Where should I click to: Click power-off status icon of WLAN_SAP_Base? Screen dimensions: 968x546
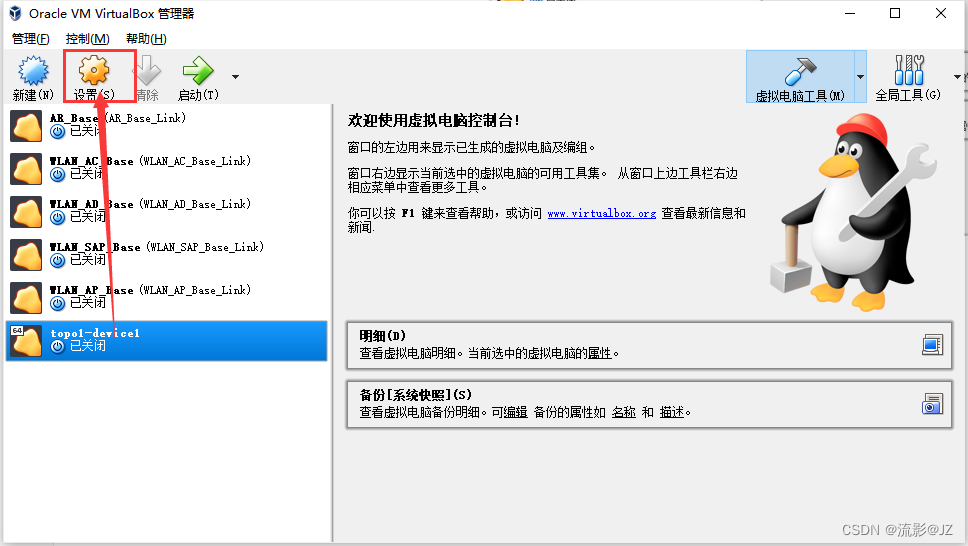click(57, 261)
